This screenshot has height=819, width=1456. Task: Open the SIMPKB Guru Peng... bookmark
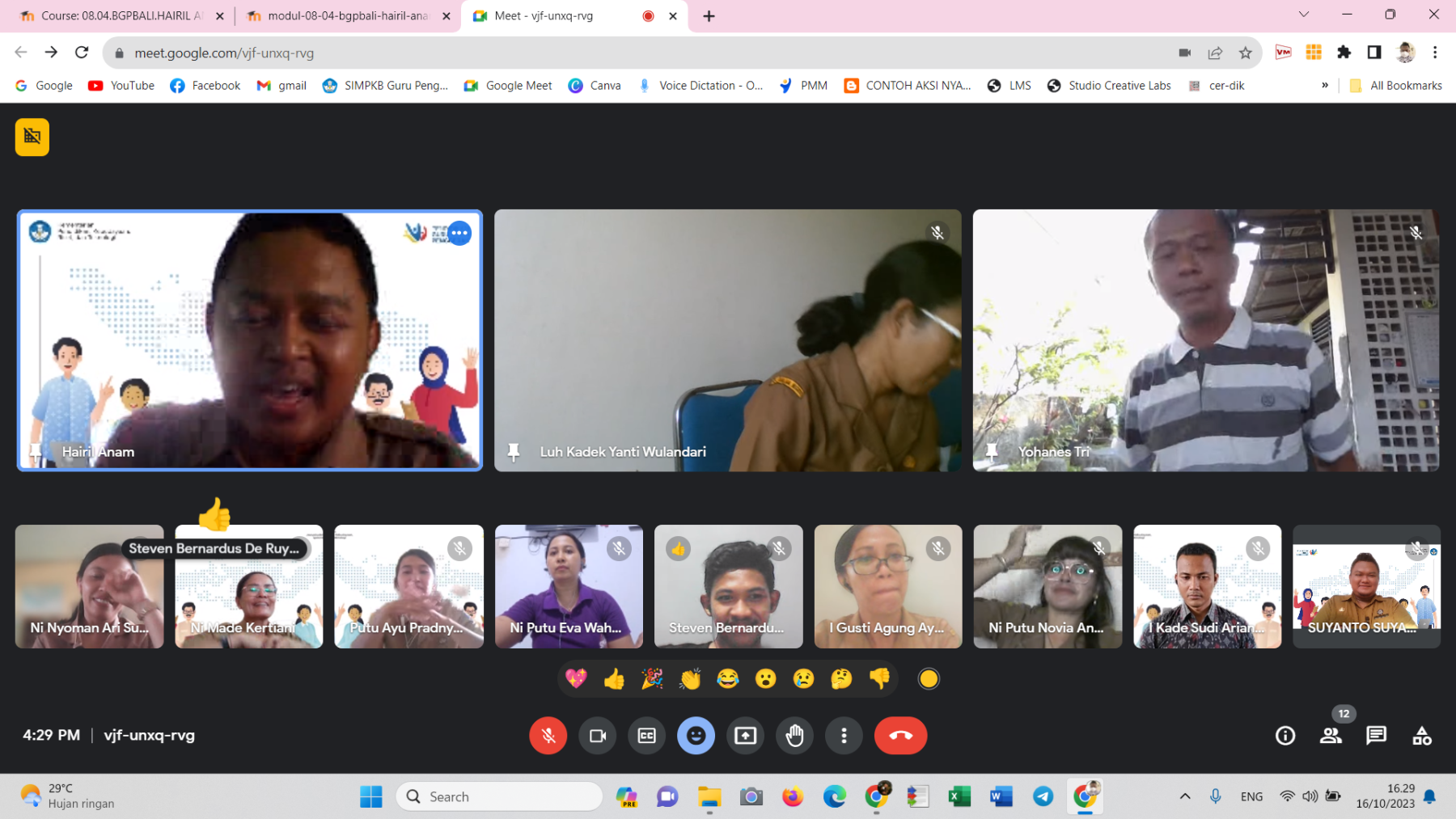[x=385, y=86]
